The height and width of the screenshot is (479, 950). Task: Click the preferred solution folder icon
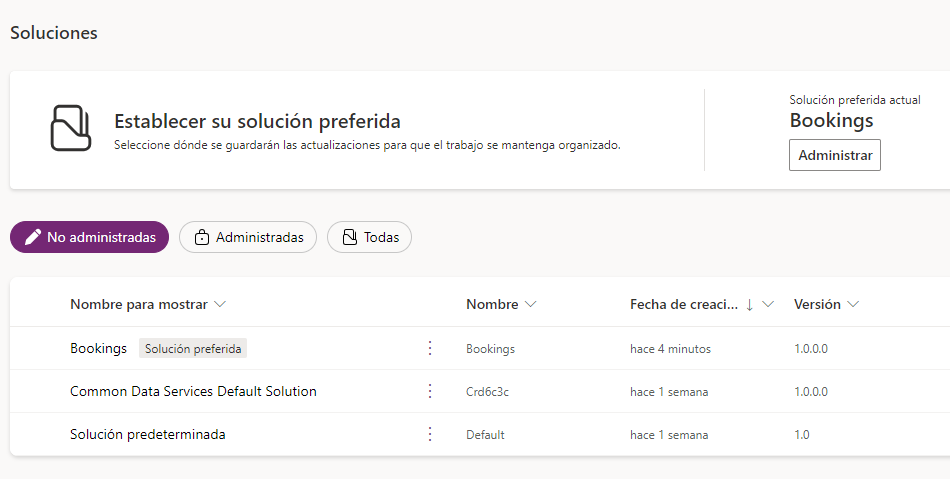click(72, 127)
